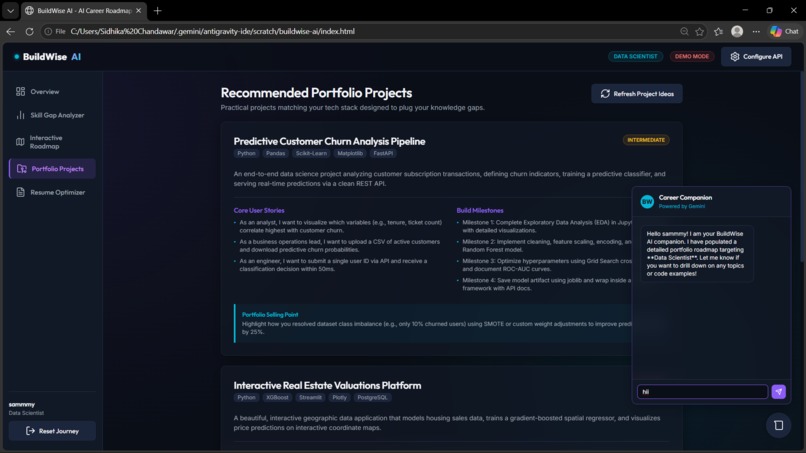Click the Resume Optimizer document icon

21,192
